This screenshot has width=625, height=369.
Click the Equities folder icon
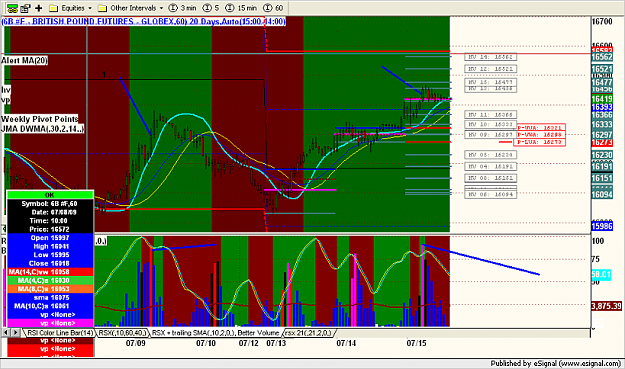point(53,8)
